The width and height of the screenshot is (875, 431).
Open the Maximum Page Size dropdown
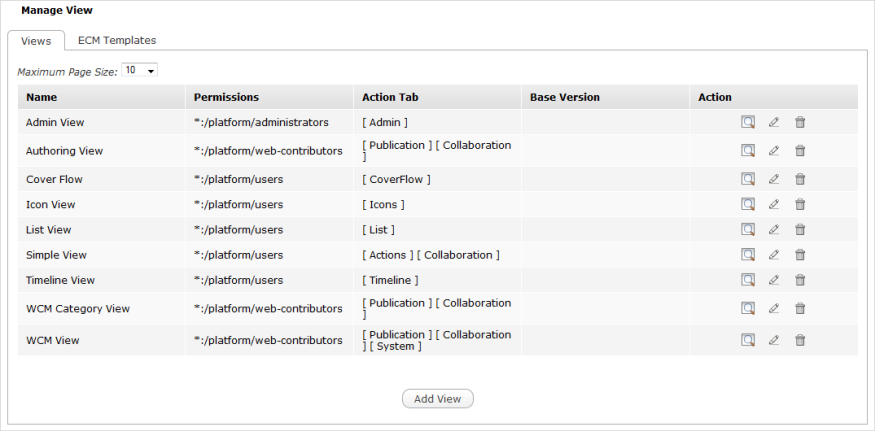[139, 71]
